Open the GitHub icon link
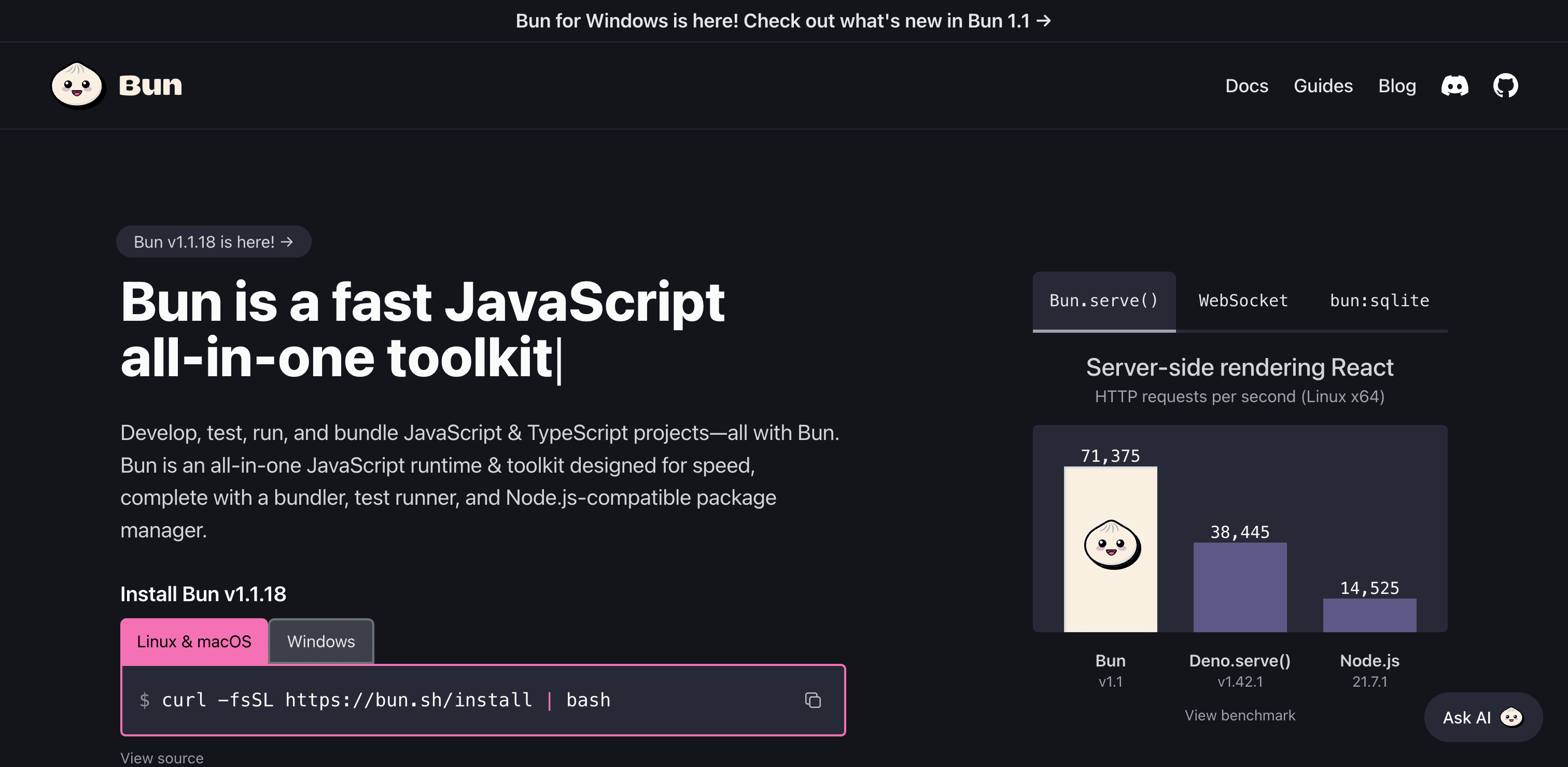This screenshot has width=1568, height=767. [1505, 86]
